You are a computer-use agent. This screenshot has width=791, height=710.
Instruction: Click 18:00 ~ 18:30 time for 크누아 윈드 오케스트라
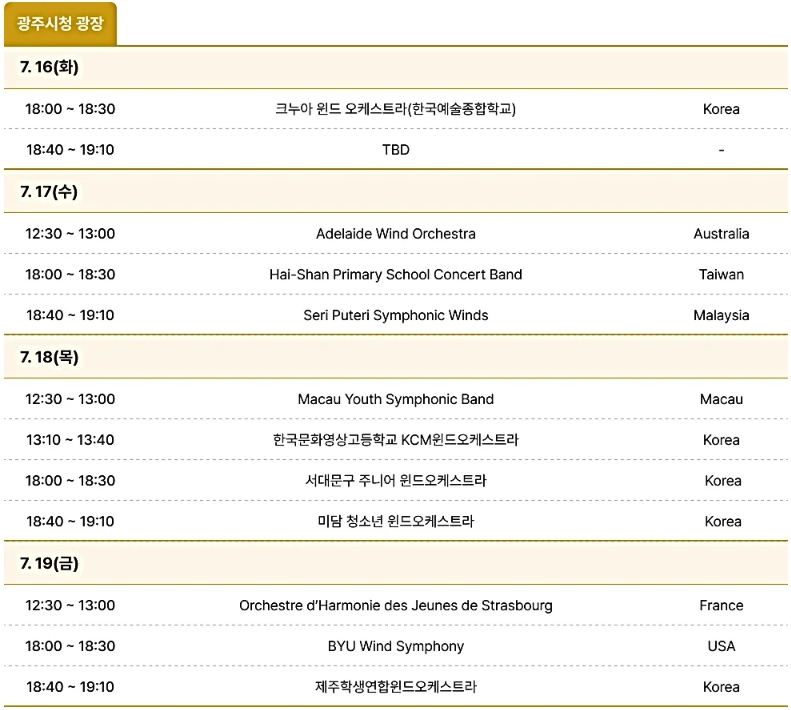70,109
